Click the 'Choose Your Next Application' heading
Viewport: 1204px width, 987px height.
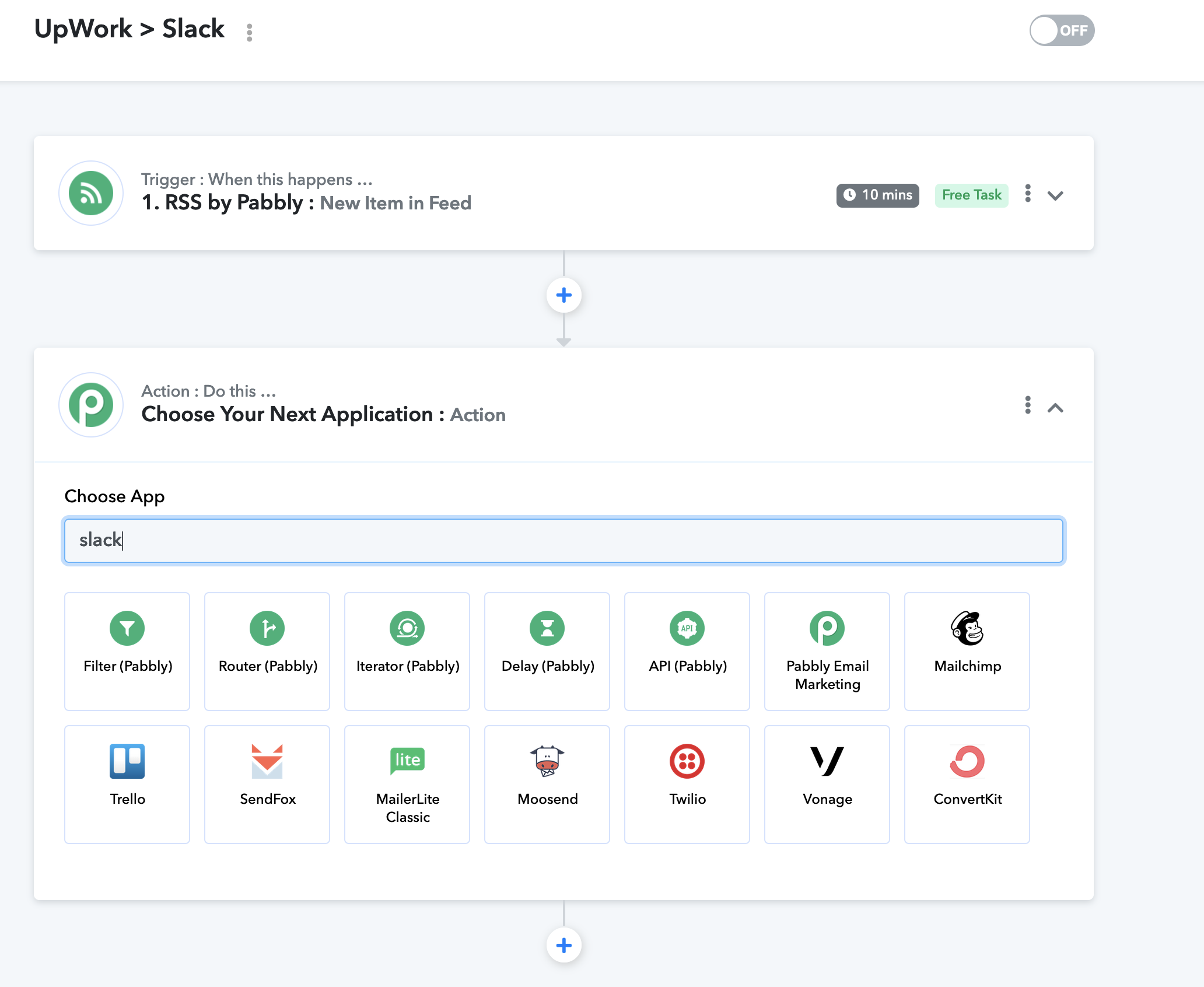tap(288, 414)
